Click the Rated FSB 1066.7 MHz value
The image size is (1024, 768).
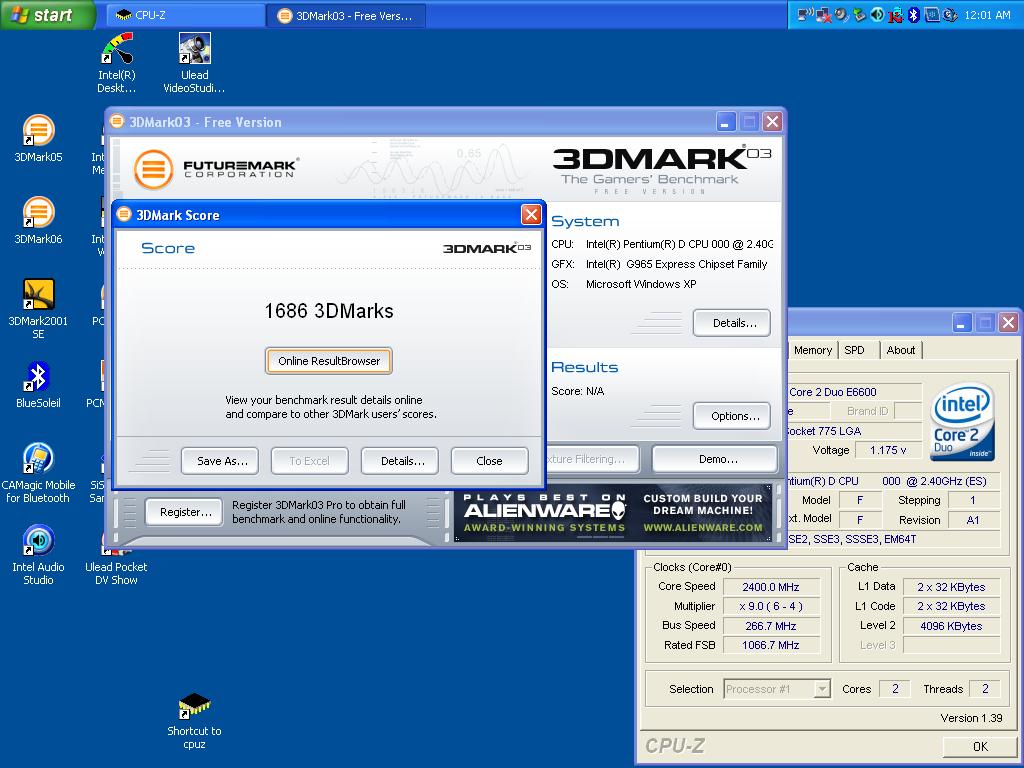771,645
